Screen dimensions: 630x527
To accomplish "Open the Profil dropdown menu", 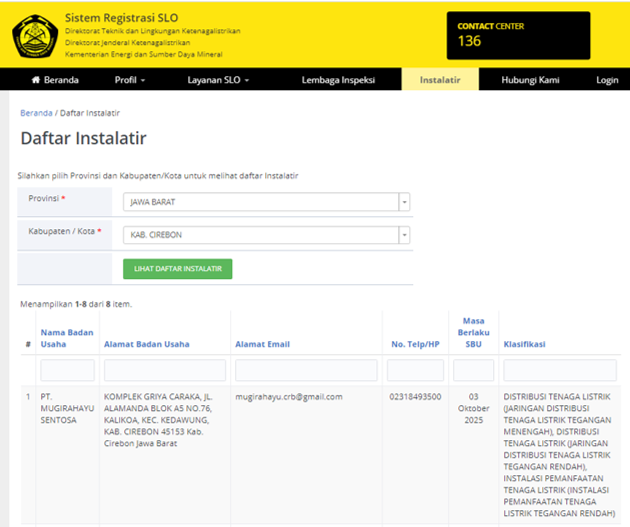I will (129, 80).
